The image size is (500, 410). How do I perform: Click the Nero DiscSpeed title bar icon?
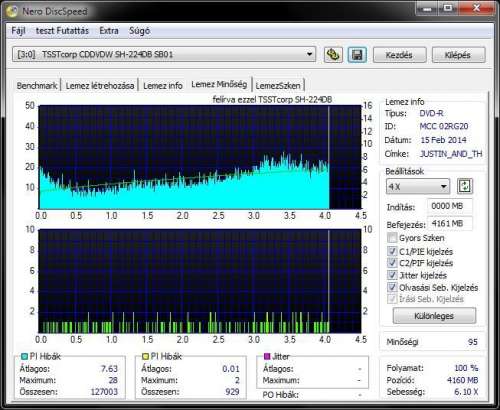[12, 11]
